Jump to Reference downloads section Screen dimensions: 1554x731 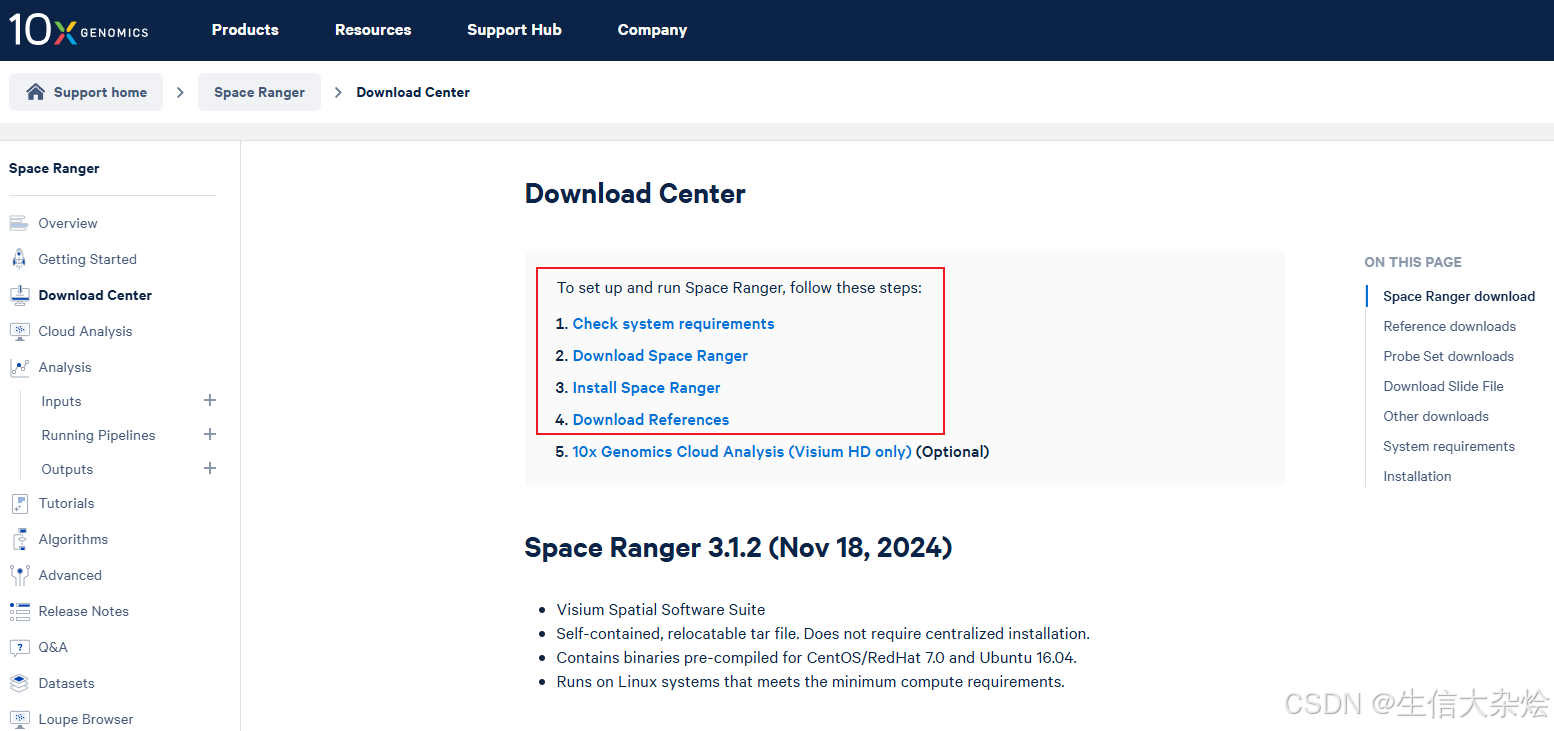pos(1449,326)
